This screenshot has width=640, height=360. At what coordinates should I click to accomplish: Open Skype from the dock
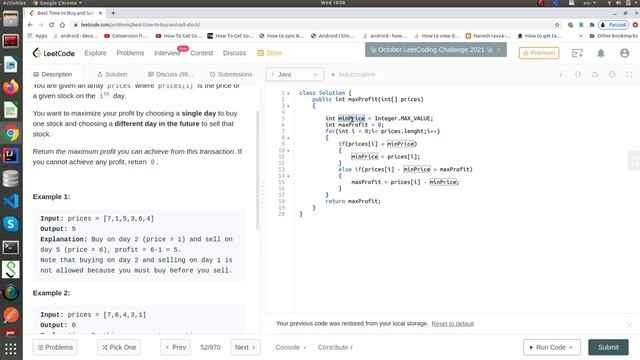(x=11, y=224)
